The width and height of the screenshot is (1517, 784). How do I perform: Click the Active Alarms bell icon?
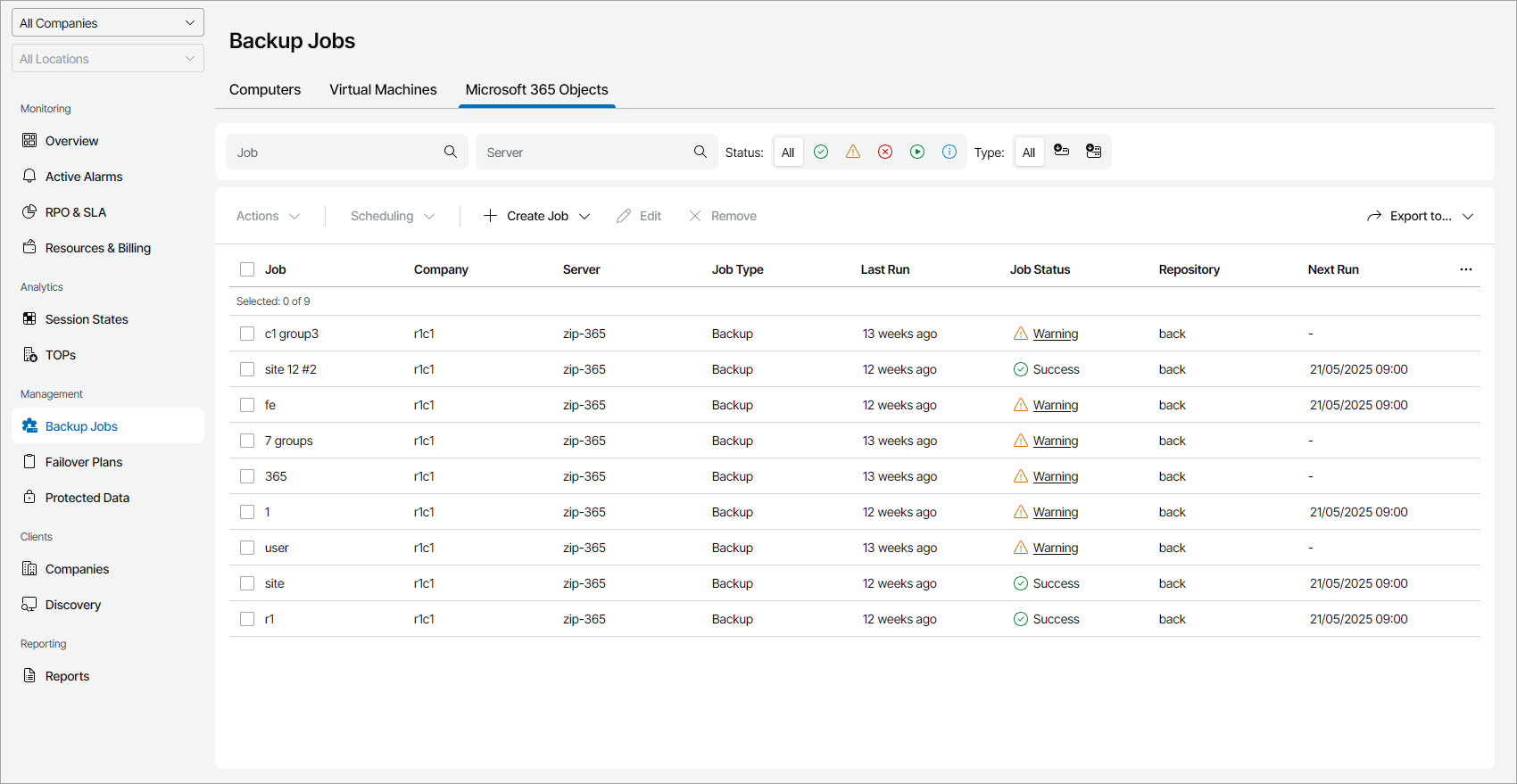(29, 177)
